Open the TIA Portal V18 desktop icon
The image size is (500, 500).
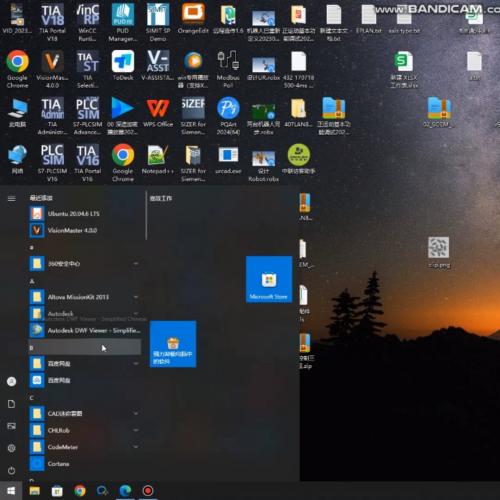click(x=52, y=22)
